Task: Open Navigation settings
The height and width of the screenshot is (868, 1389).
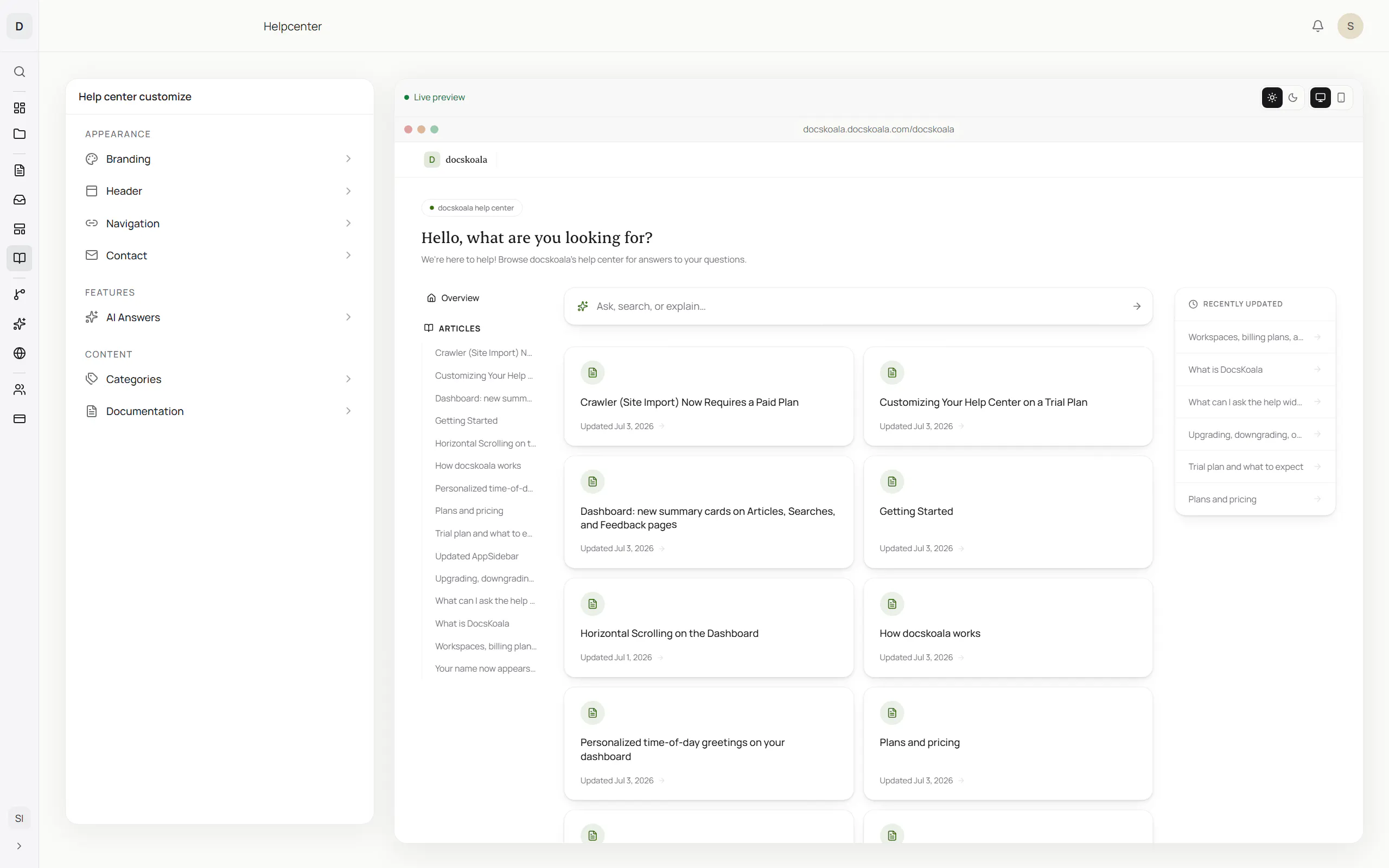Action: (219, 224)
